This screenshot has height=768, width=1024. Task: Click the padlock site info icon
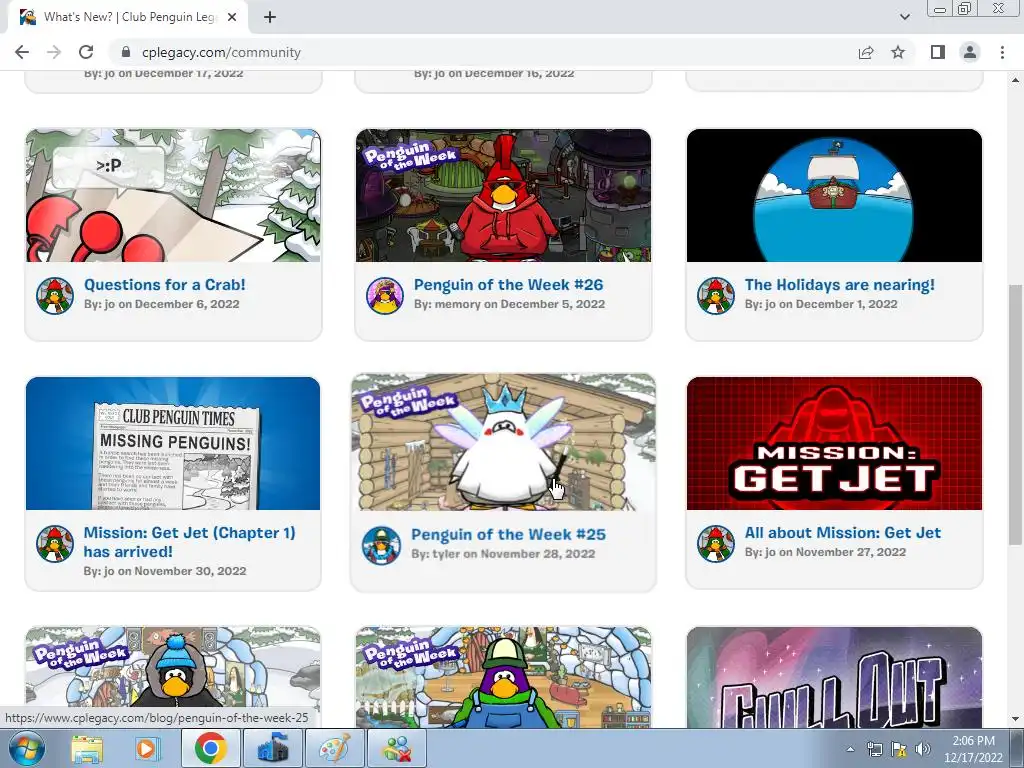click(x=126, y=52)
